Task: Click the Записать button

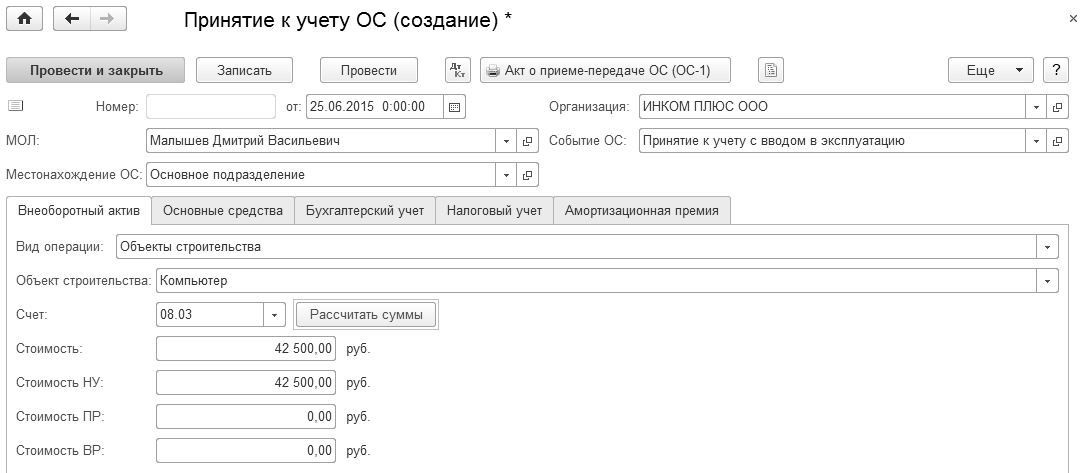Action: (245, 70)
